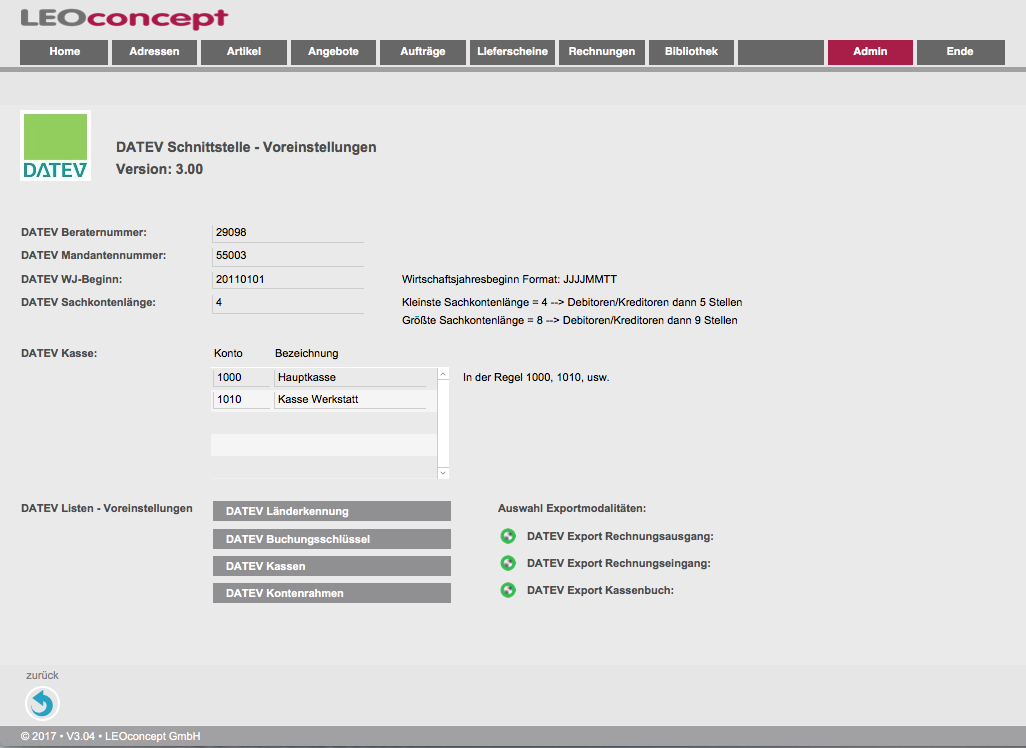Screen dimensions: 1026x748
Task: Edit the Kasse Werkstatt Bezeichnung field
Action: 350,399
